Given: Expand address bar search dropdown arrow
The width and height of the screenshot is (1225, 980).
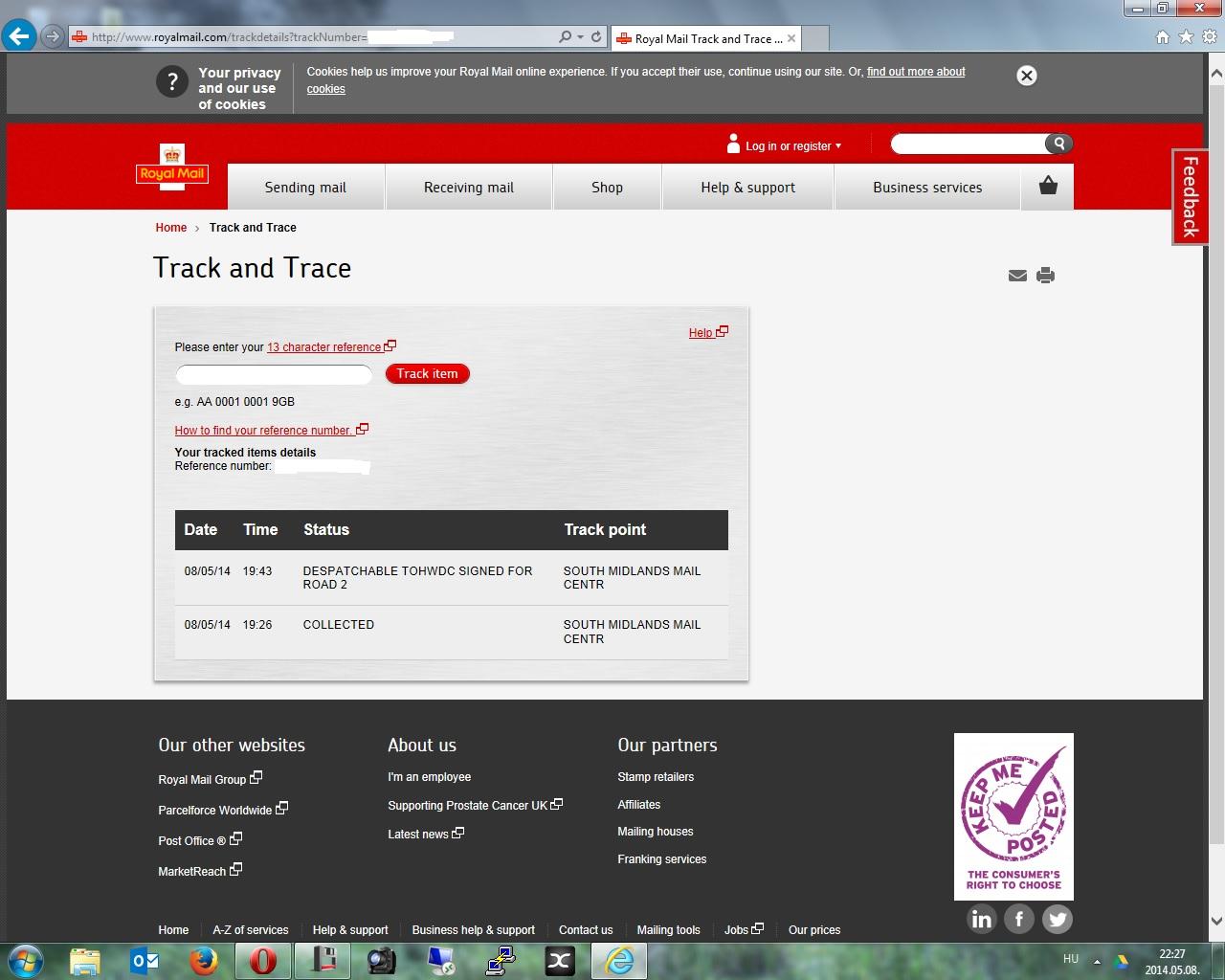Looking at the screenshot, I should click(x=580, y=37).
